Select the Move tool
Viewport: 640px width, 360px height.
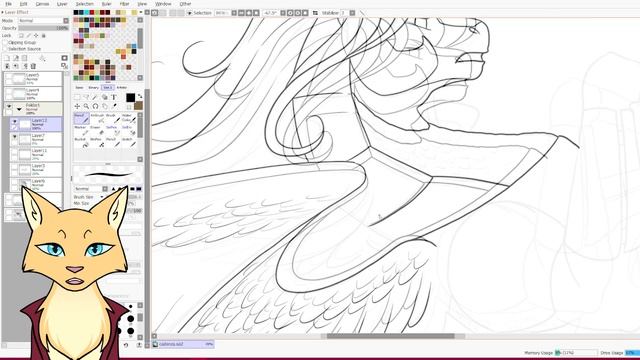[77, 106]
